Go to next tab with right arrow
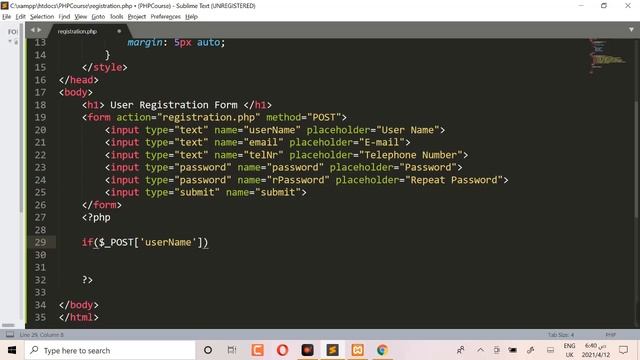This screenshot has height=360, width=640. click(x=39, y=30)
